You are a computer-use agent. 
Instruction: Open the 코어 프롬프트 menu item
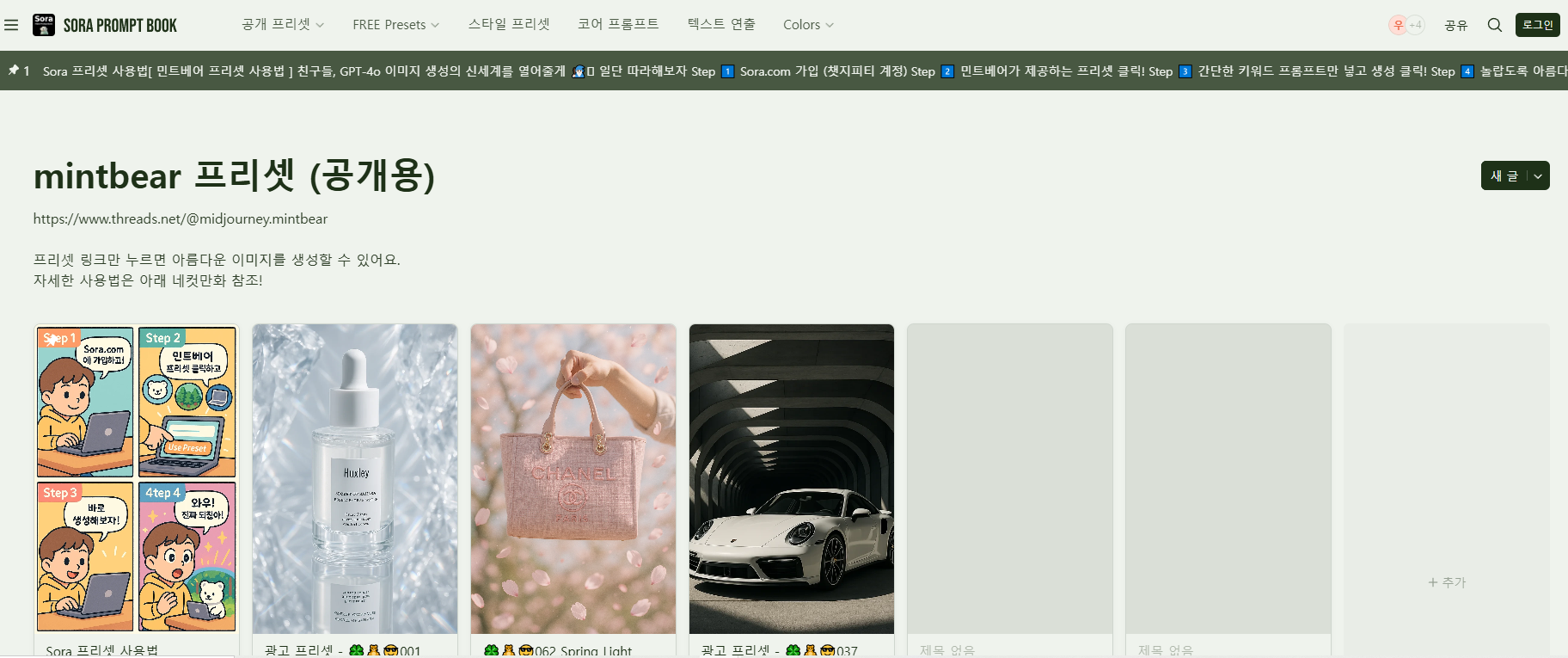[618, 25]
